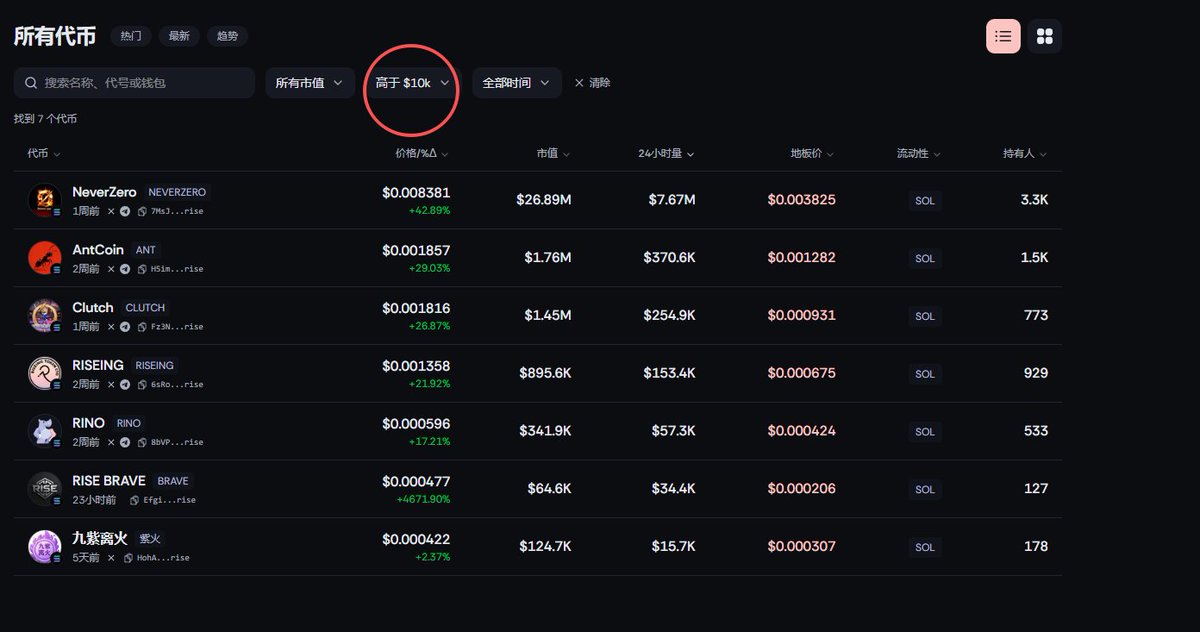The width and height of the screenshot is (1200, 632).
Task: Sort by 代币 column header
Action: tap(44, 154)
